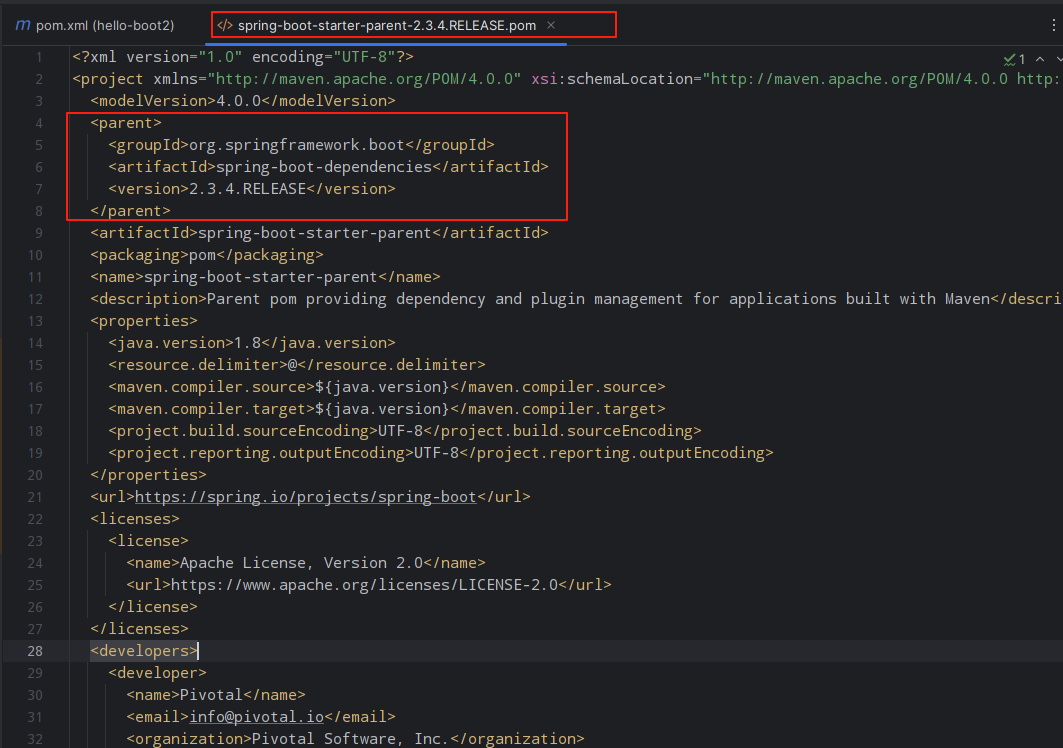The height and width of the screenshot is (748, 1063).
Task: Click gutter line number 4
Action: [x=39, y=123]
